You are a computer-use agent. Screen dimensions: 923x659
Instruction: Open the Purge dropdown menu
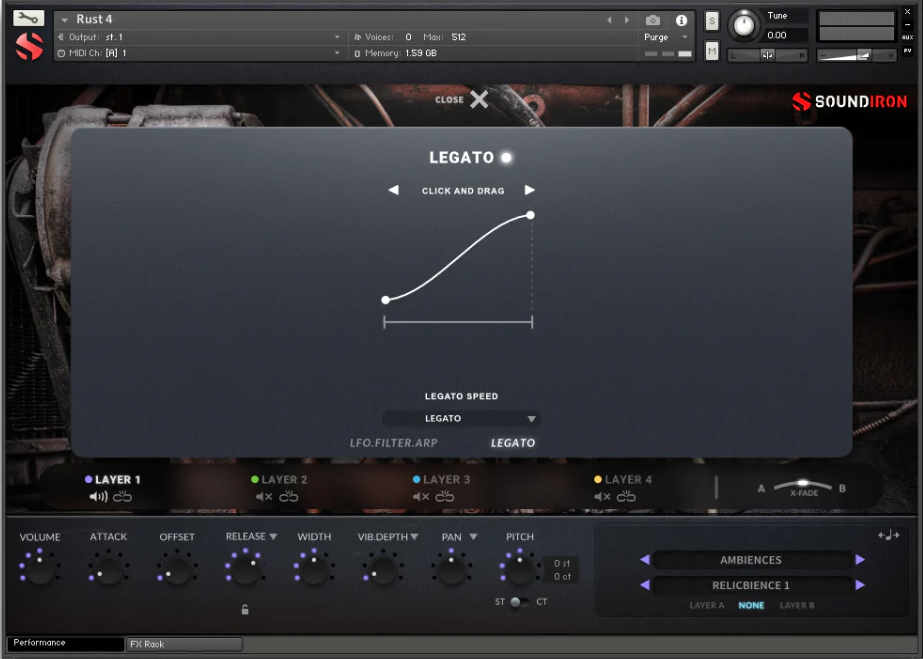tap(666, 37)
